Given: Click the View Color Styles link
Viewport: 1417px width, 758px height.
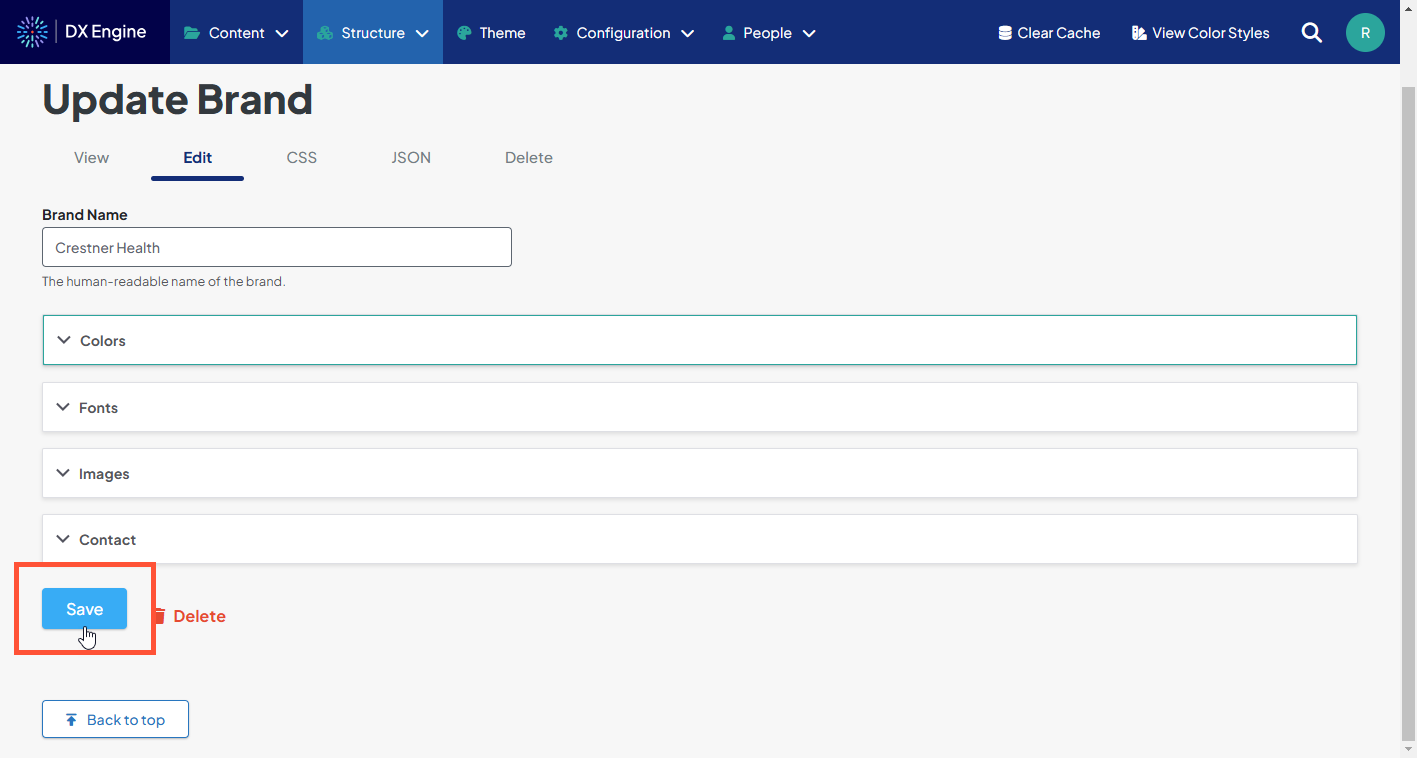Looking at the screenshot, I should 1200,33.
